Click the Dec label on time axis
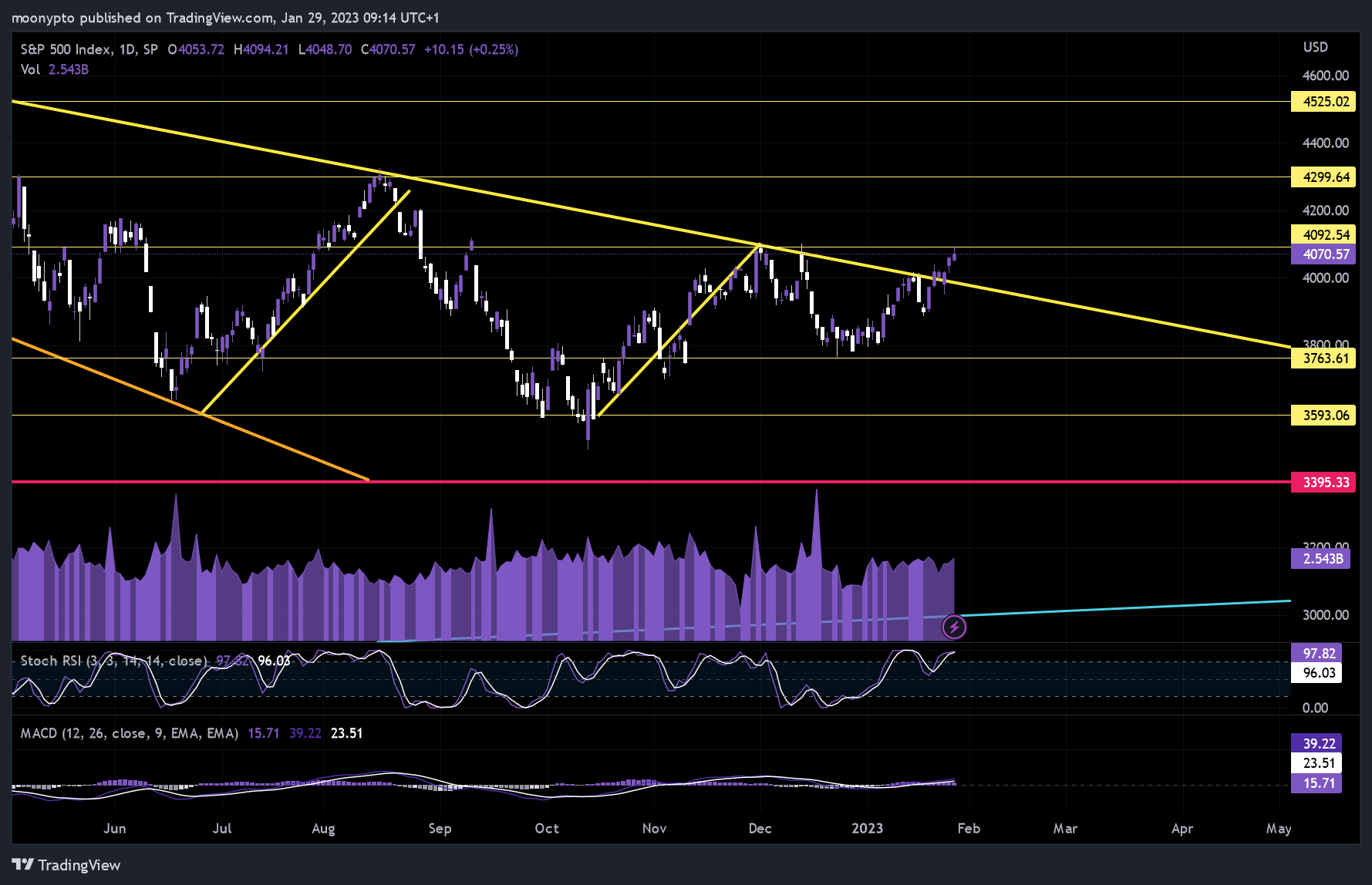Screen dimensions: 1372x885 click(x=760, y=829)
